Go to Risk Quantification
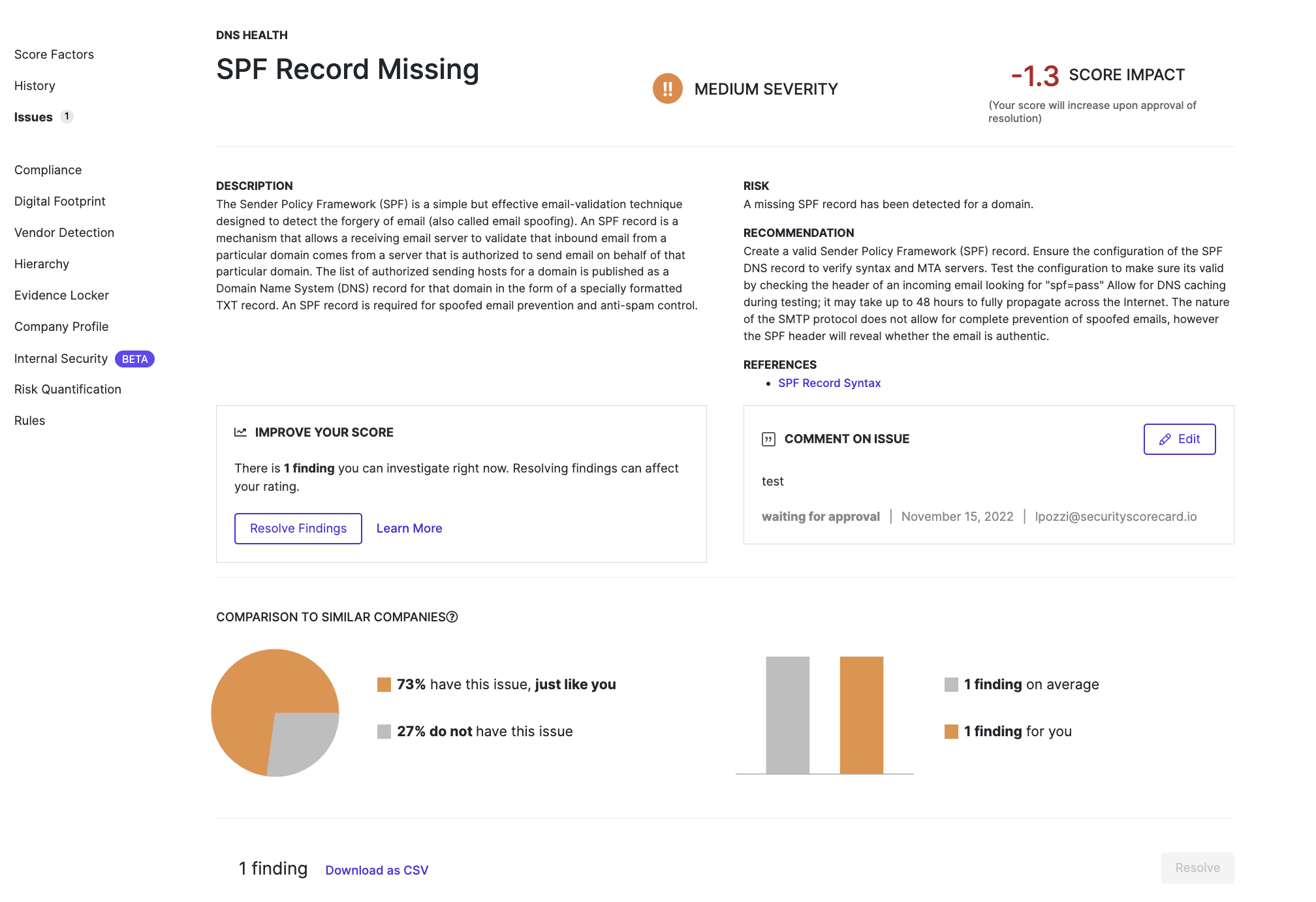Screen dimensions: 1316x902 click(67, 389)
